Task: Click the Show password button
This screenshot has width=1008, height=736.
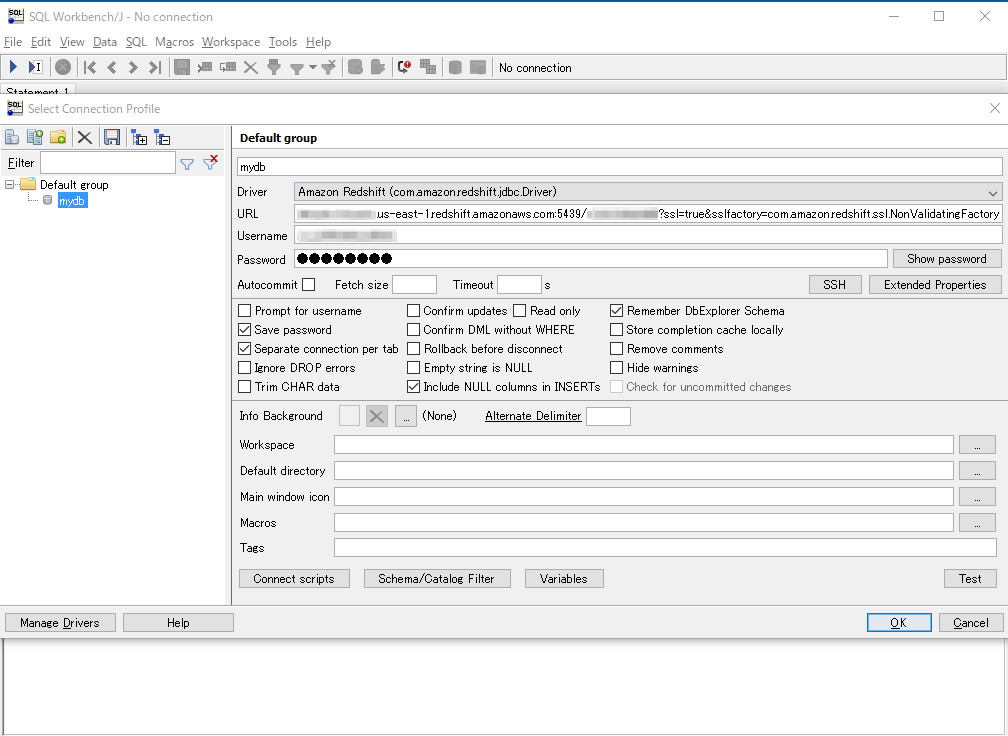Action: [945, 259]
